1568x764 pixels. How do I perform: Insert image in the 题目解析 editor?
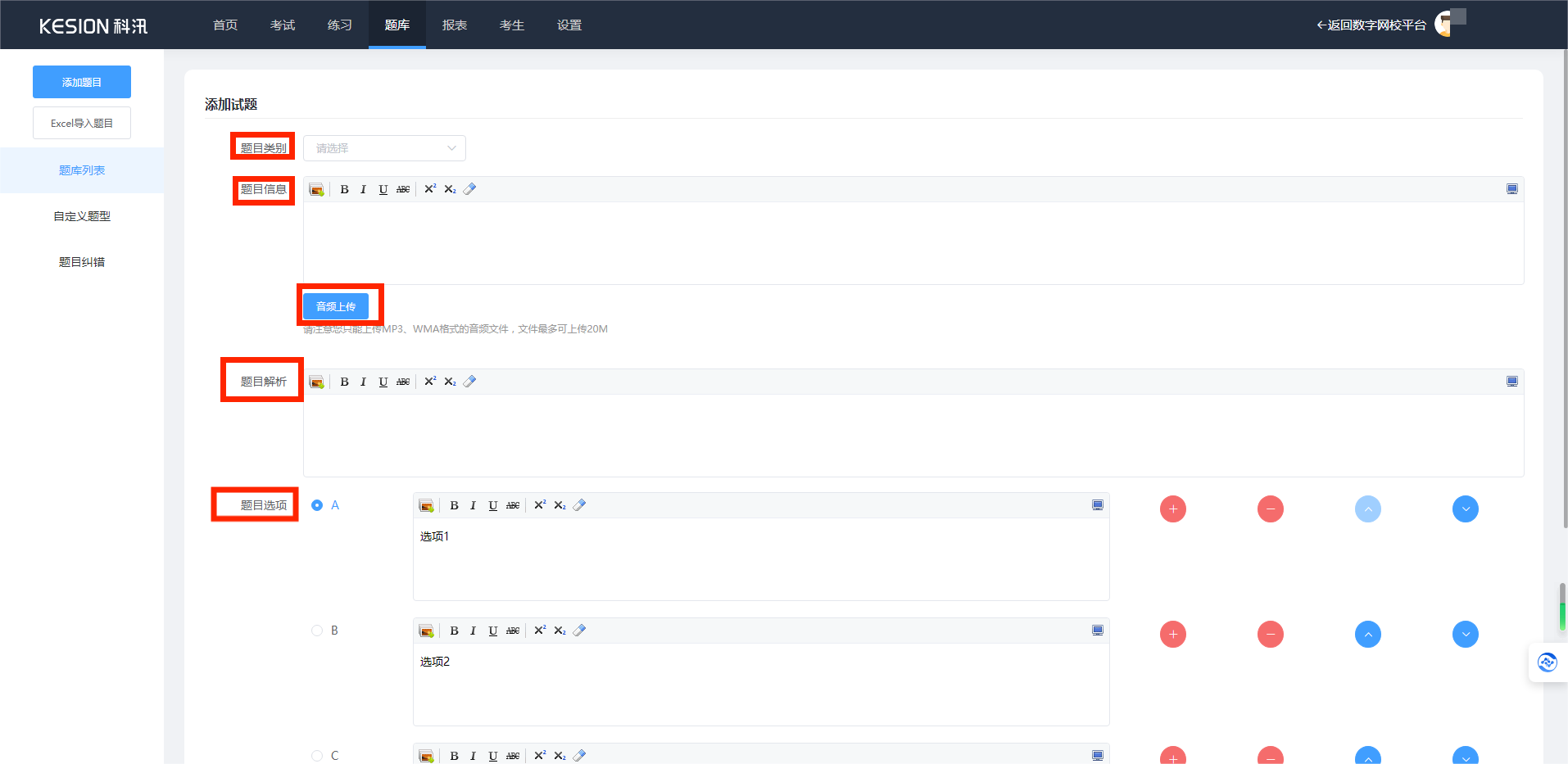pyautogui.click(x=316, y=382)
